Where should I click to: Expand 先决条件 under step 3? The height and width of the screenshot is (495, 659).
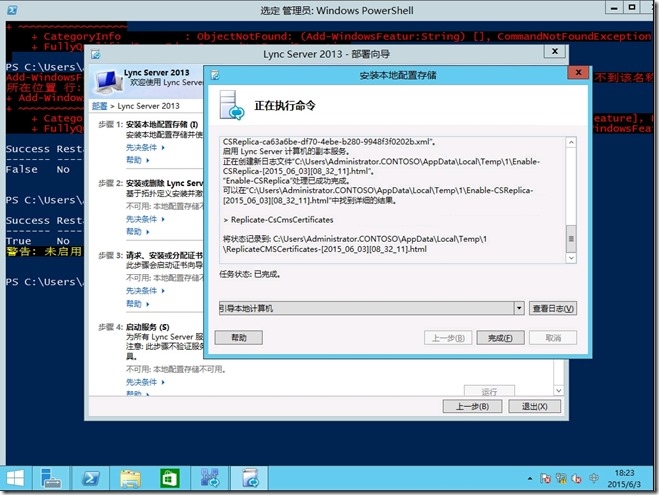click(145, 290)
